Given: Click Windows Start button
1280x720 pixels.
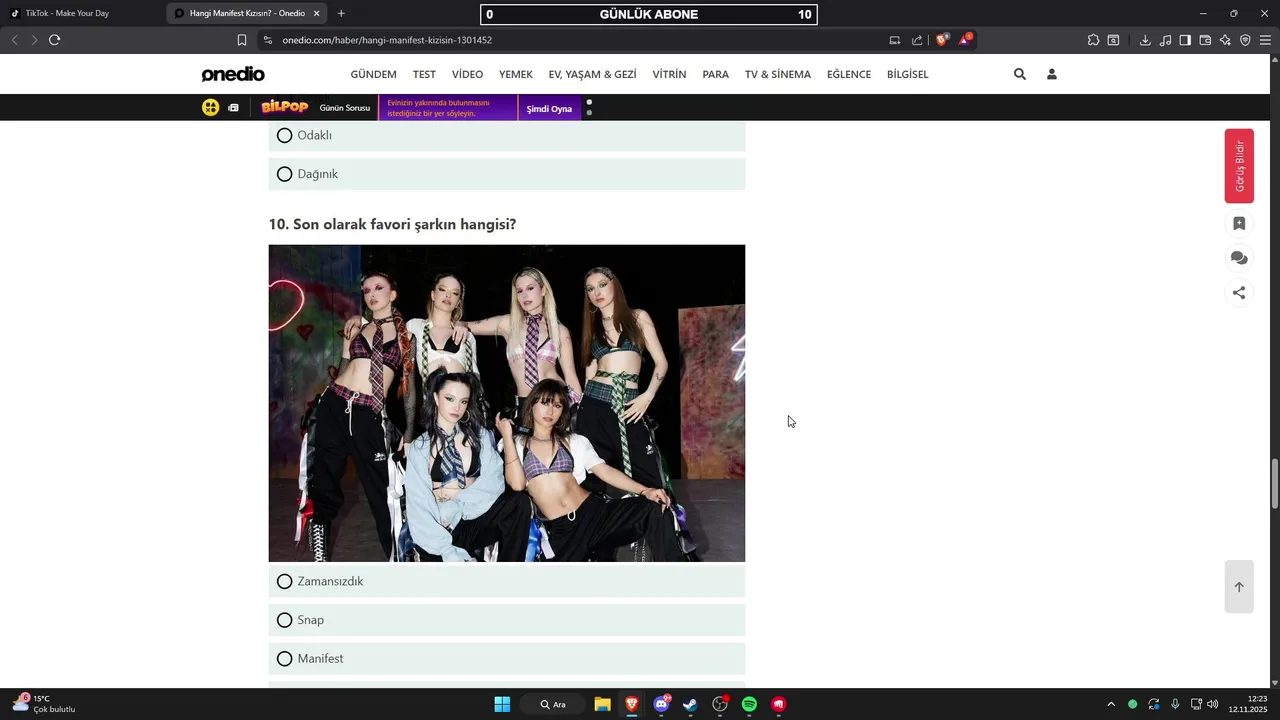Looking at the screenshot, I should point(502,704).
